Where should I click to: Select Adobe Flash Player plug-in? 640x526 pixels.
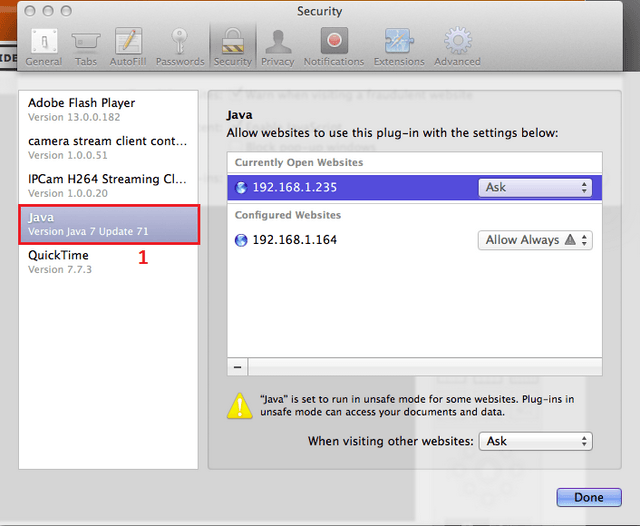tap(108, 109)
